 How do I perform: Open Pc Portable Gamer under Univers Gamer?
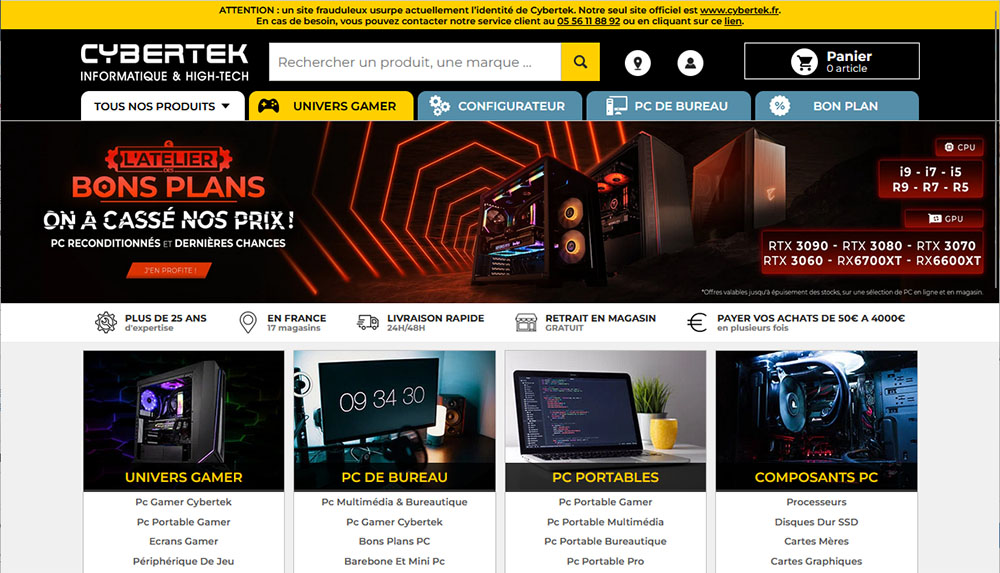point(184,522)
